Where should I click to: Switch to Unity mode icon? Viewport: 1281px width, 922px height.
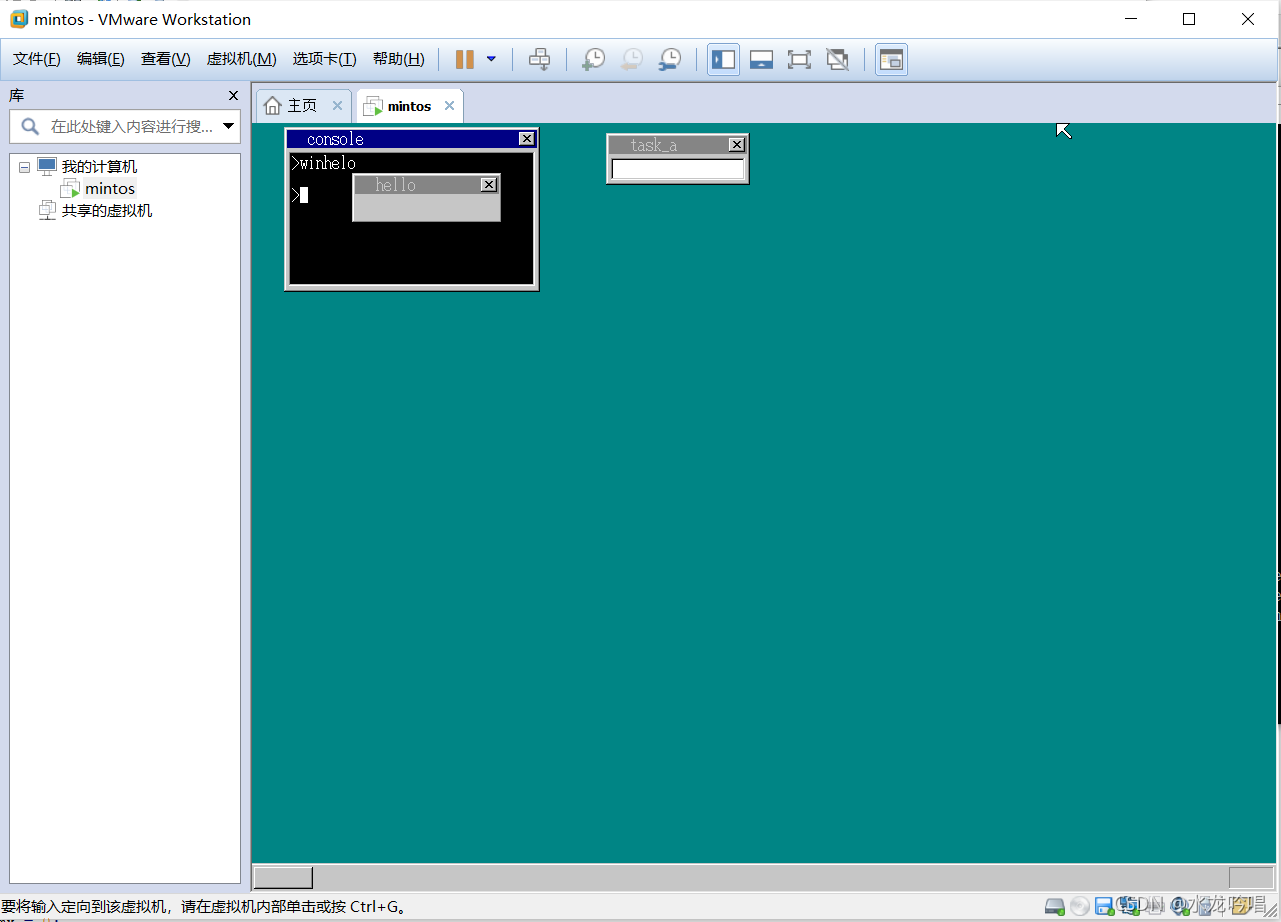(x=837, y=59)
